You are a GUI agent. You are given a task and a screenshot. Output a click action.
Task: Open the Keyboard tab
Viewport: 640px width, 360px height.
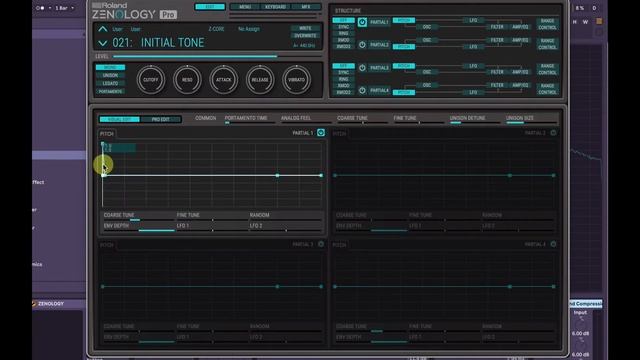[276, 7]
